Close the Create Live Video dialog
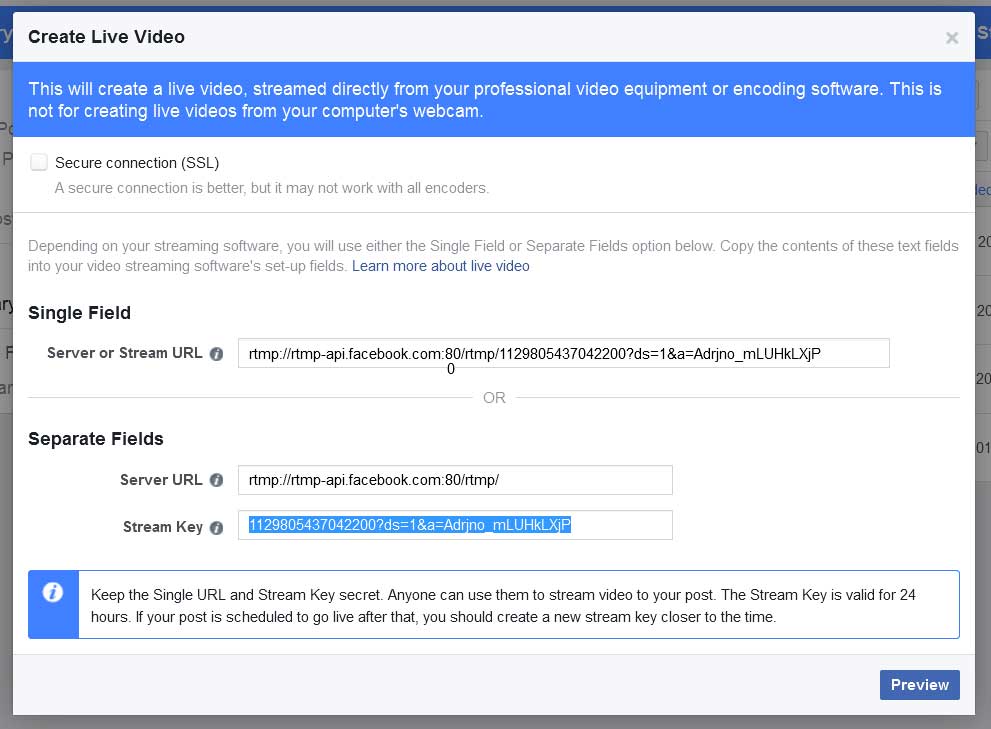Viewport: 991px width, 729px height. (x=952, y=38)
